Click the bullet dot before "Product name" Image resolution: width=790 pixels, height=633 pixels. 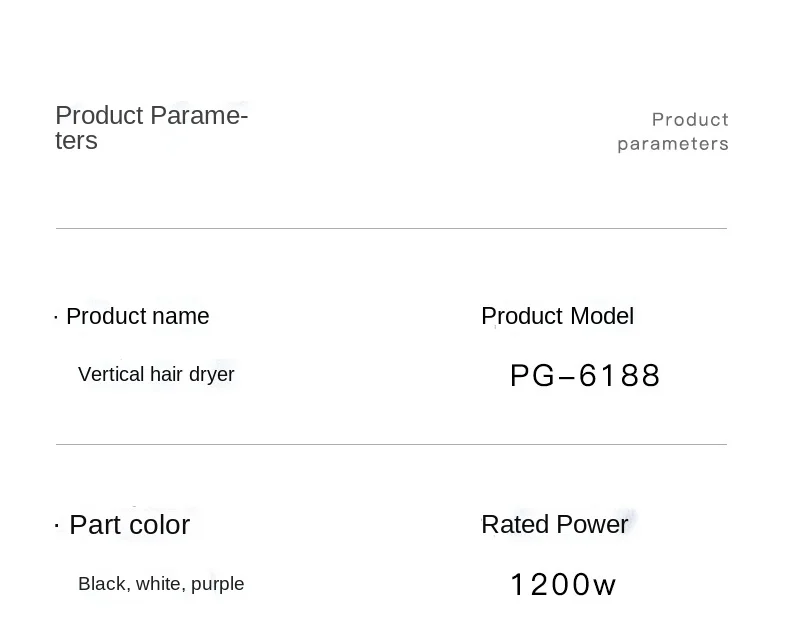(56, 318)
